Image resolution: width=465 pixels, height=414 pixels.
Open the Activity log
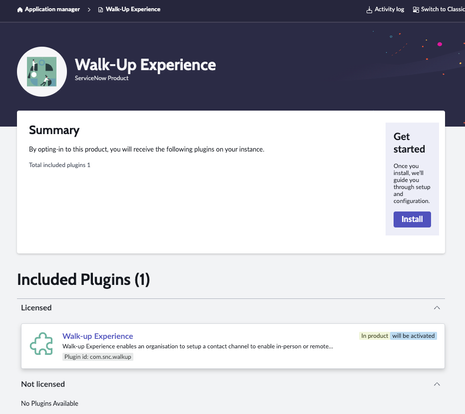click(389, 9)
